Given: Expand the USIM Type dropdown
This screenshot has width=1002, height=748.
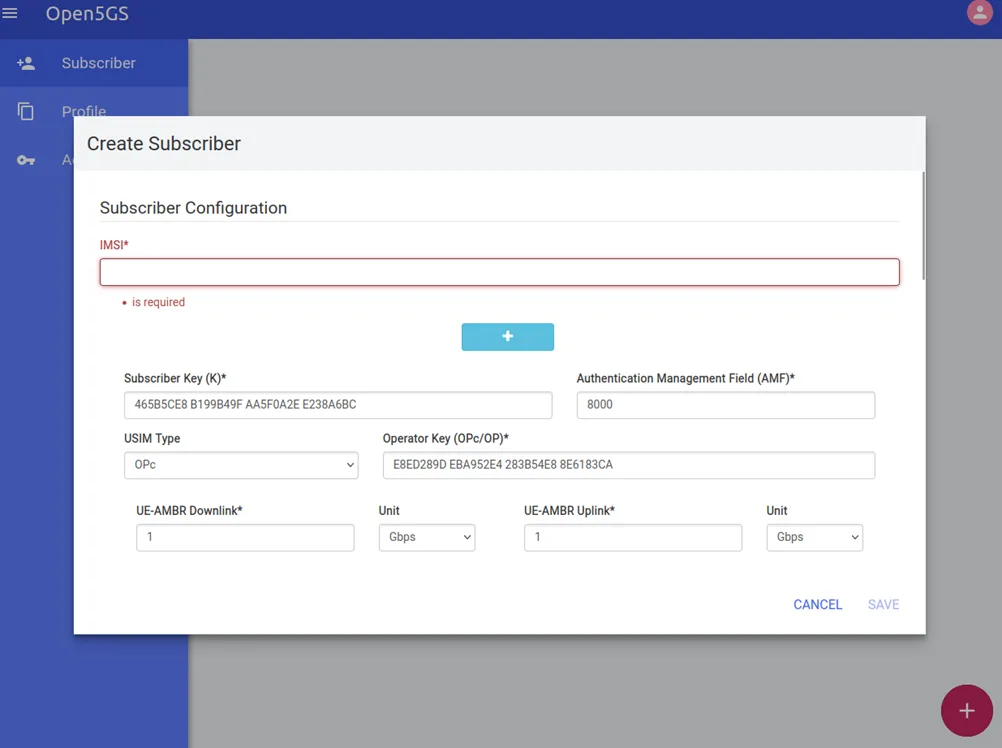Looking at the screenshot, I should click(241, 465).
